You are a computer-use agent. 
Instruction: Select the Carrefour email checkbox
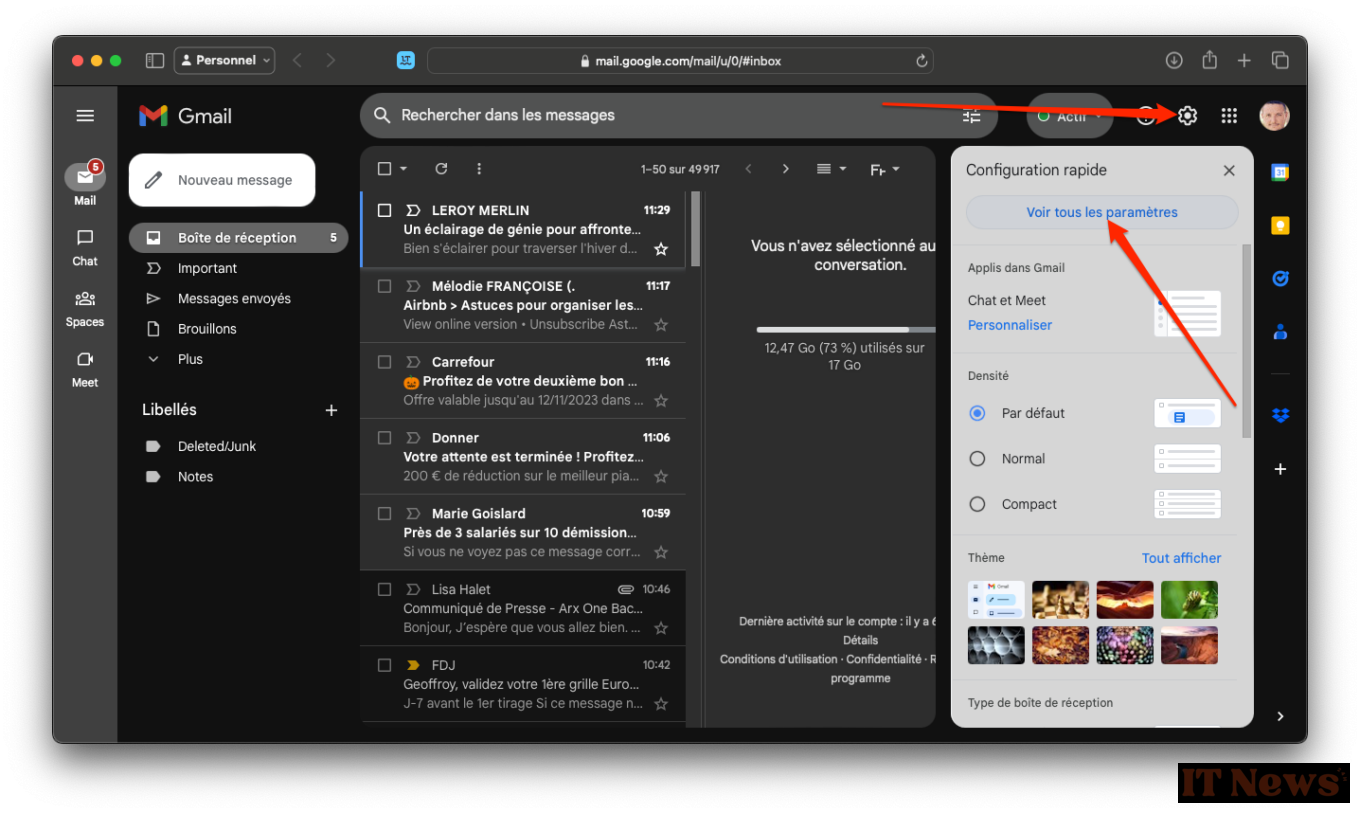tap(384, 362)
